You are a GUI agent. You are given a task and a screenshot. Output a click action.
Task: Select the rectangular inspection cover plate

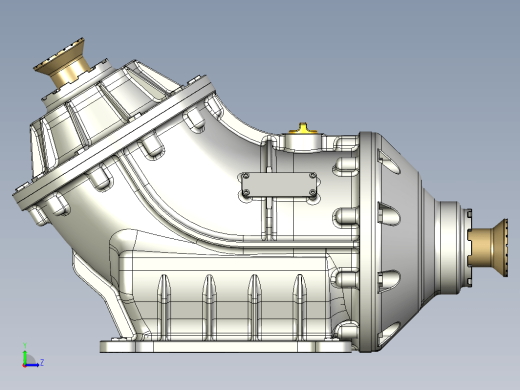pos(279,185)
